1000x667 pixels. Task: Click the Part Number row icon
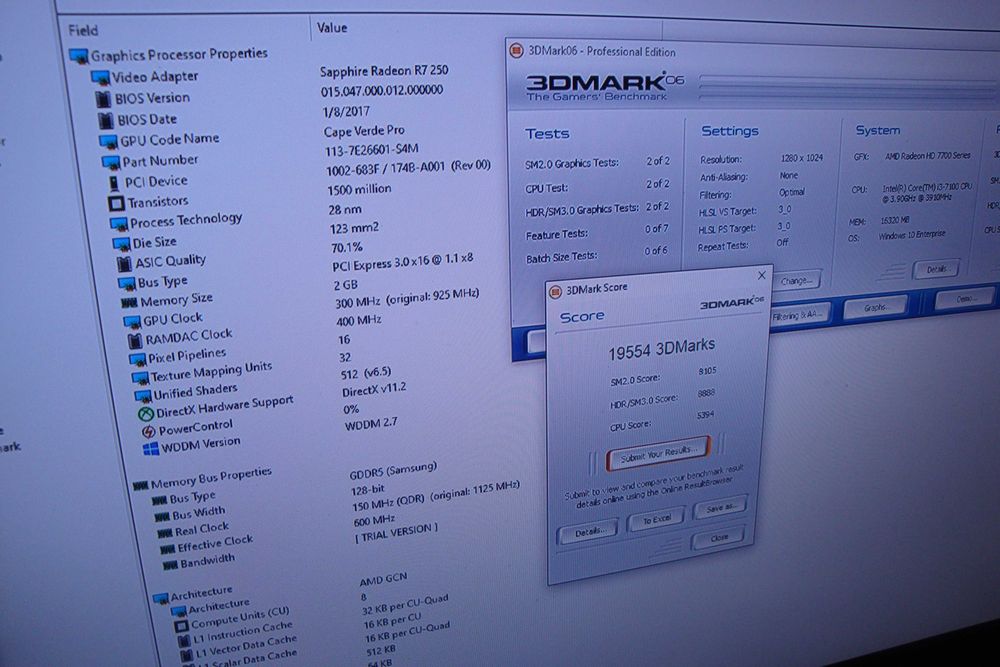pyautogui.click(x=111, y=163)
